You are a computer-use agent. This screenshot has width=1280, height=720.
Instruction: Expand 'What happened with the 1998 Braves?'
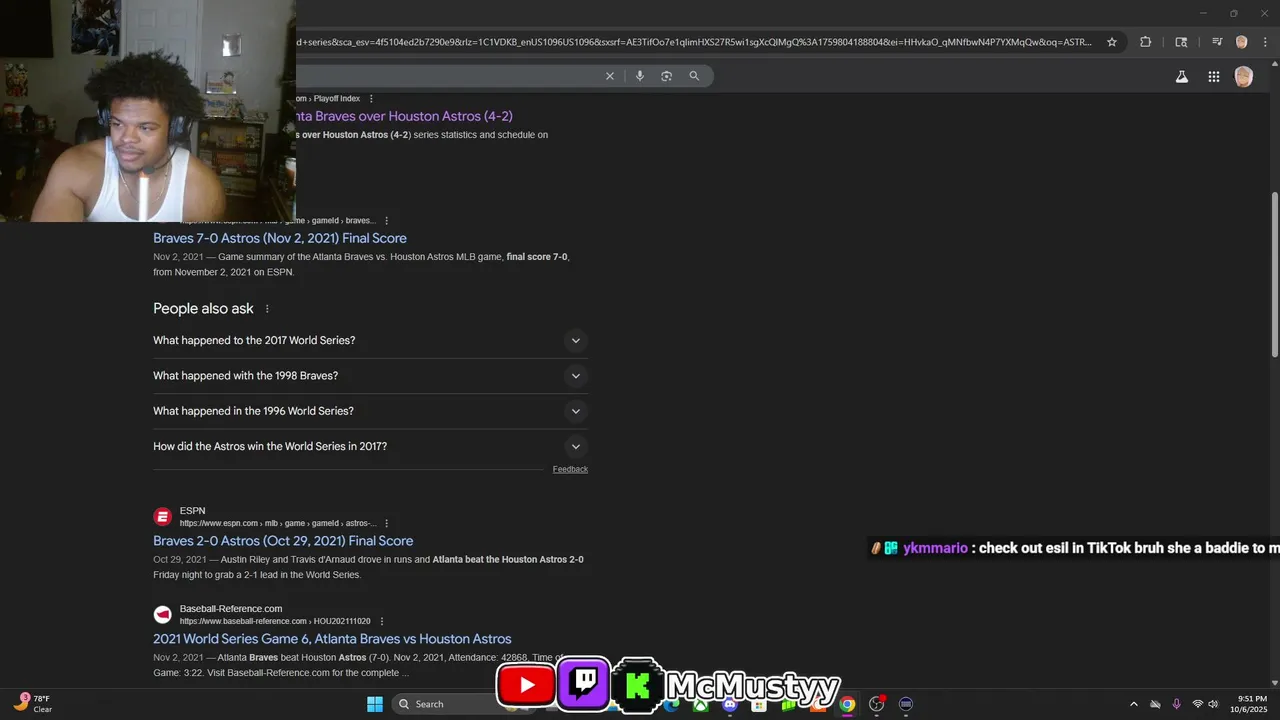[370, 376]
